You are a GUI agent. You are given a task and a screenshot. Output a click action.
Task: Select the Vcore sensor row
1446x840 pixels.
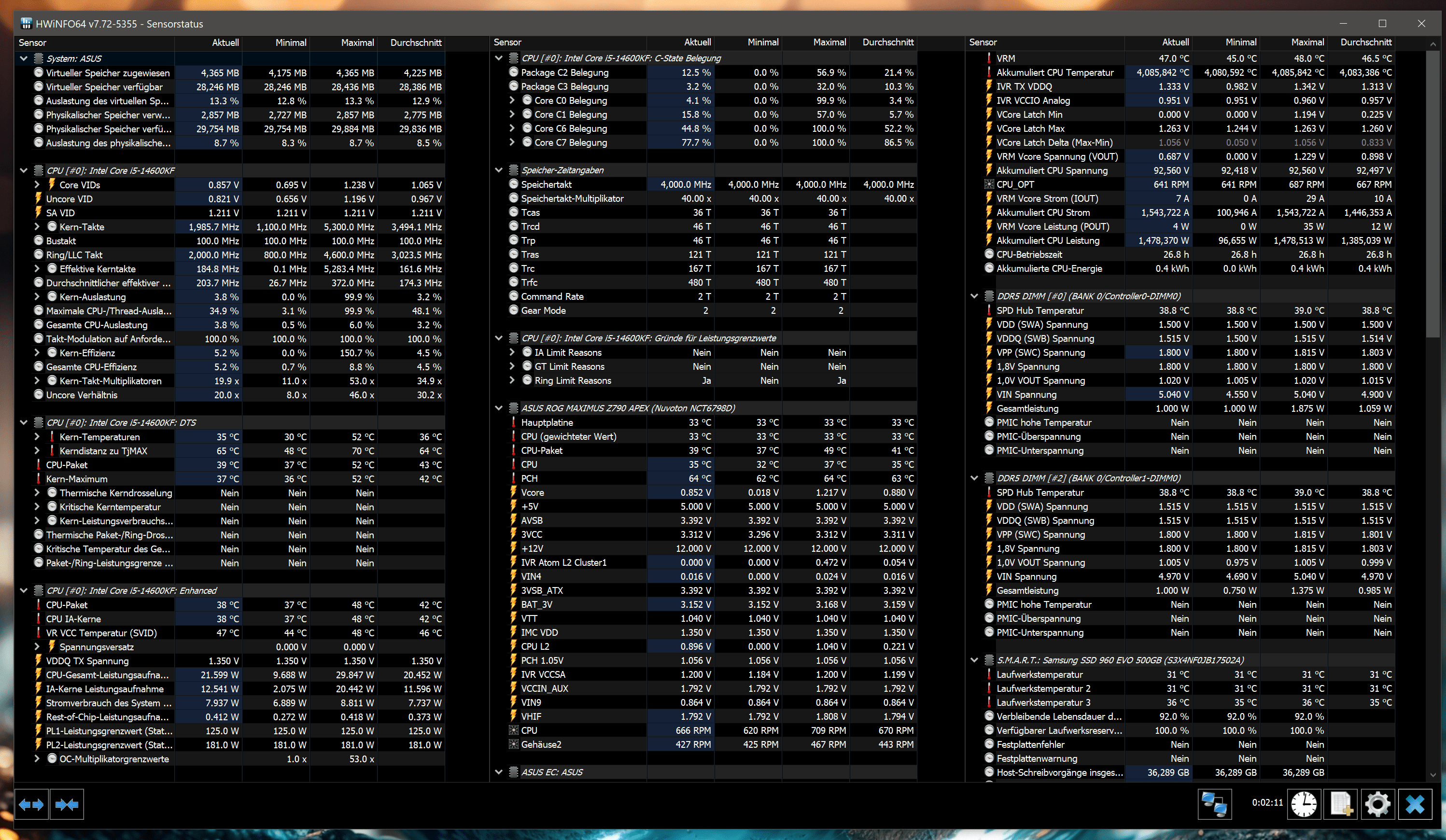pos(533,492)
